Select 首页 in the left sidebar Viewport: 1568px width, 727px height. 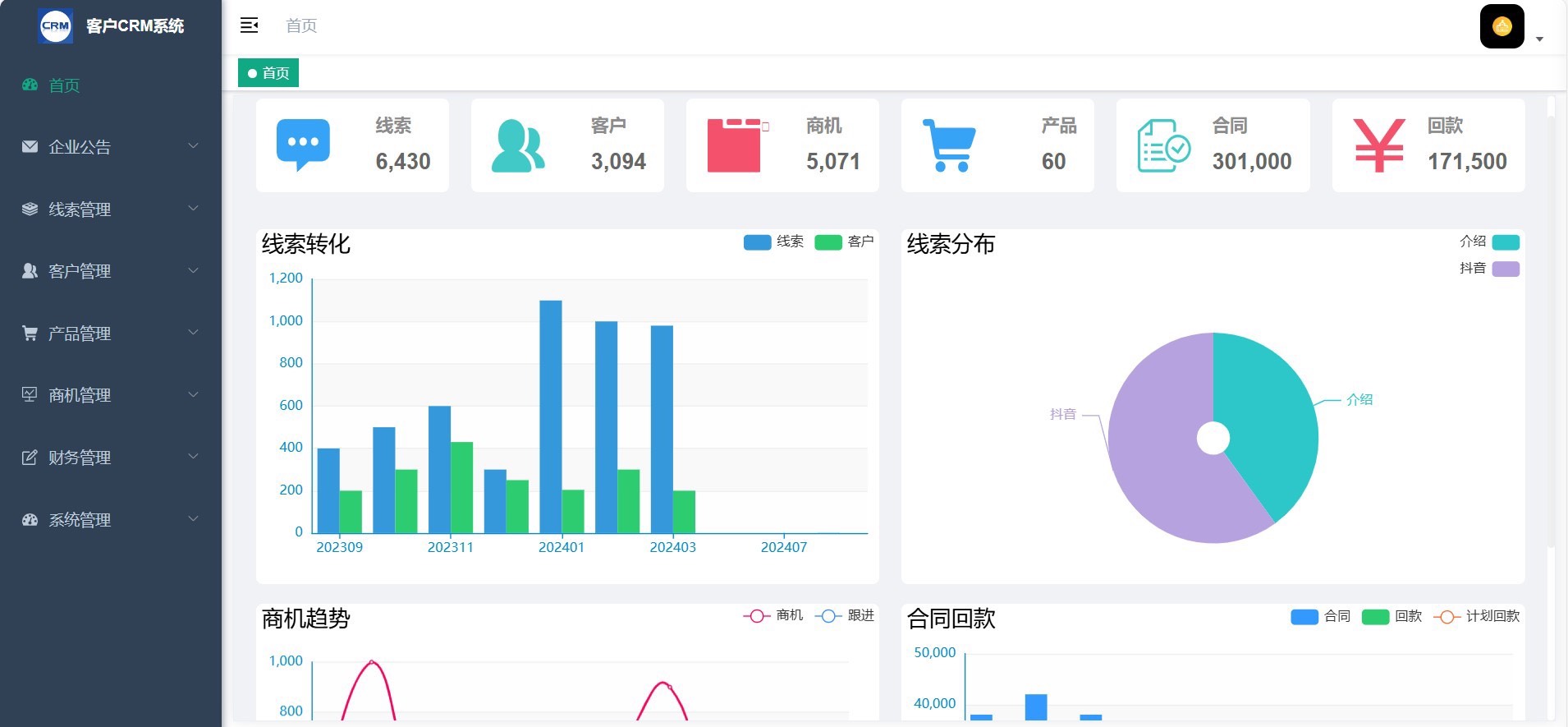[64, 85]
